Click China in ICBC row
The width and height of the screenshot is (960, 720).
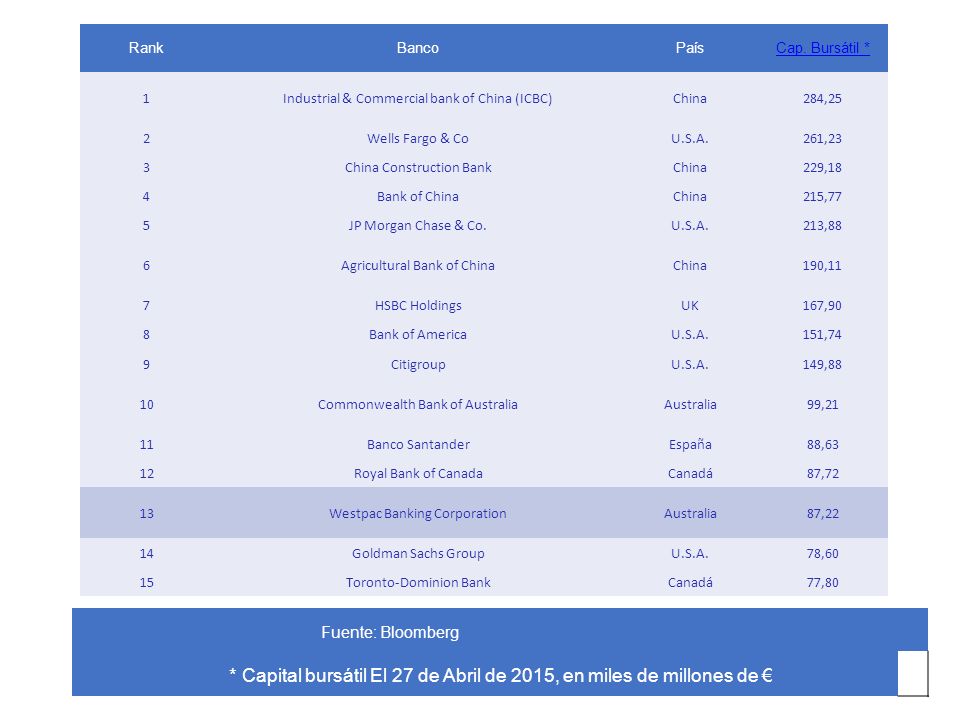pos(689,99)
